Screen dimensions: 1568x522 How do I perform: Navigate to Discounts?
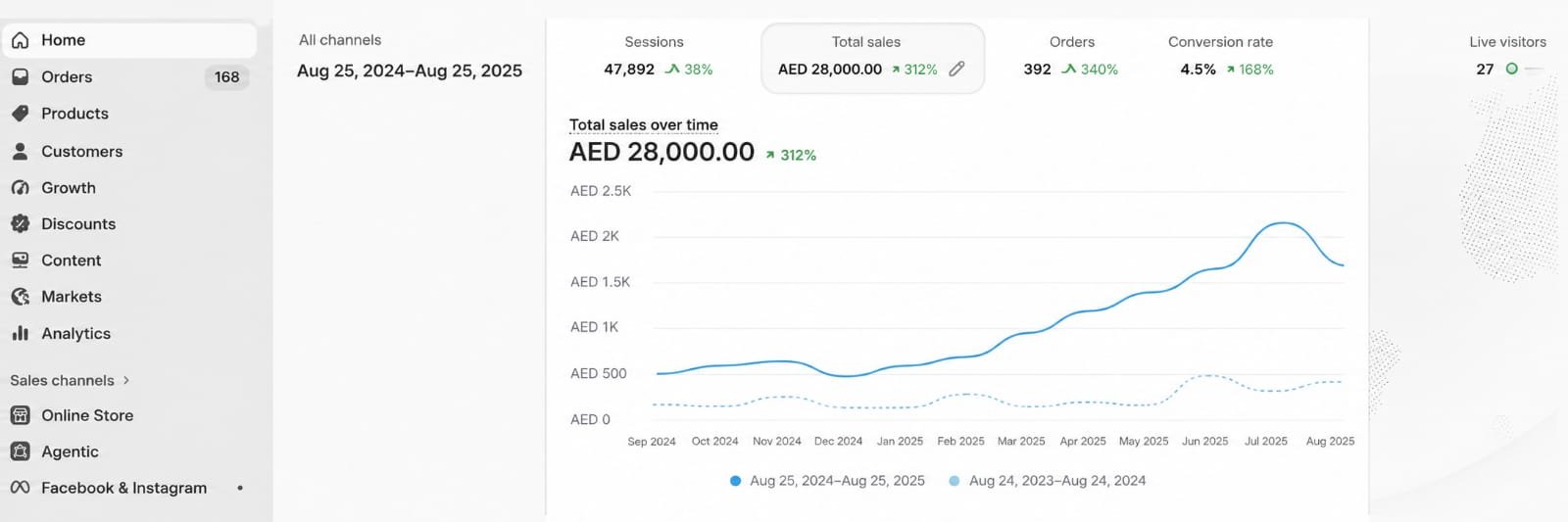pos(129,223)
